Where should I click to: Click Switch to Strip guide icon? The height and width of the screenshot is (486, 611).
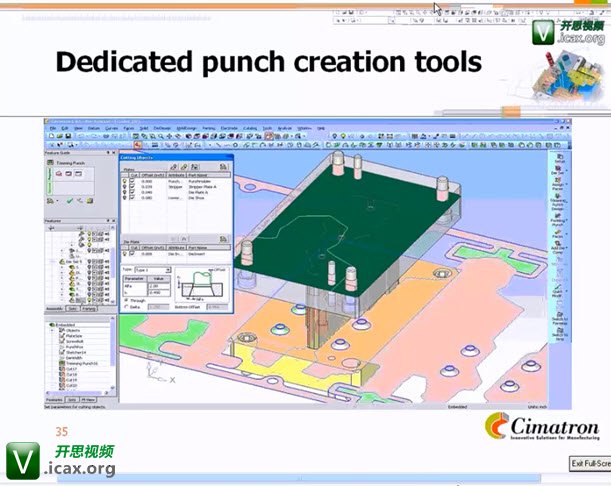[x=560, y=334]
